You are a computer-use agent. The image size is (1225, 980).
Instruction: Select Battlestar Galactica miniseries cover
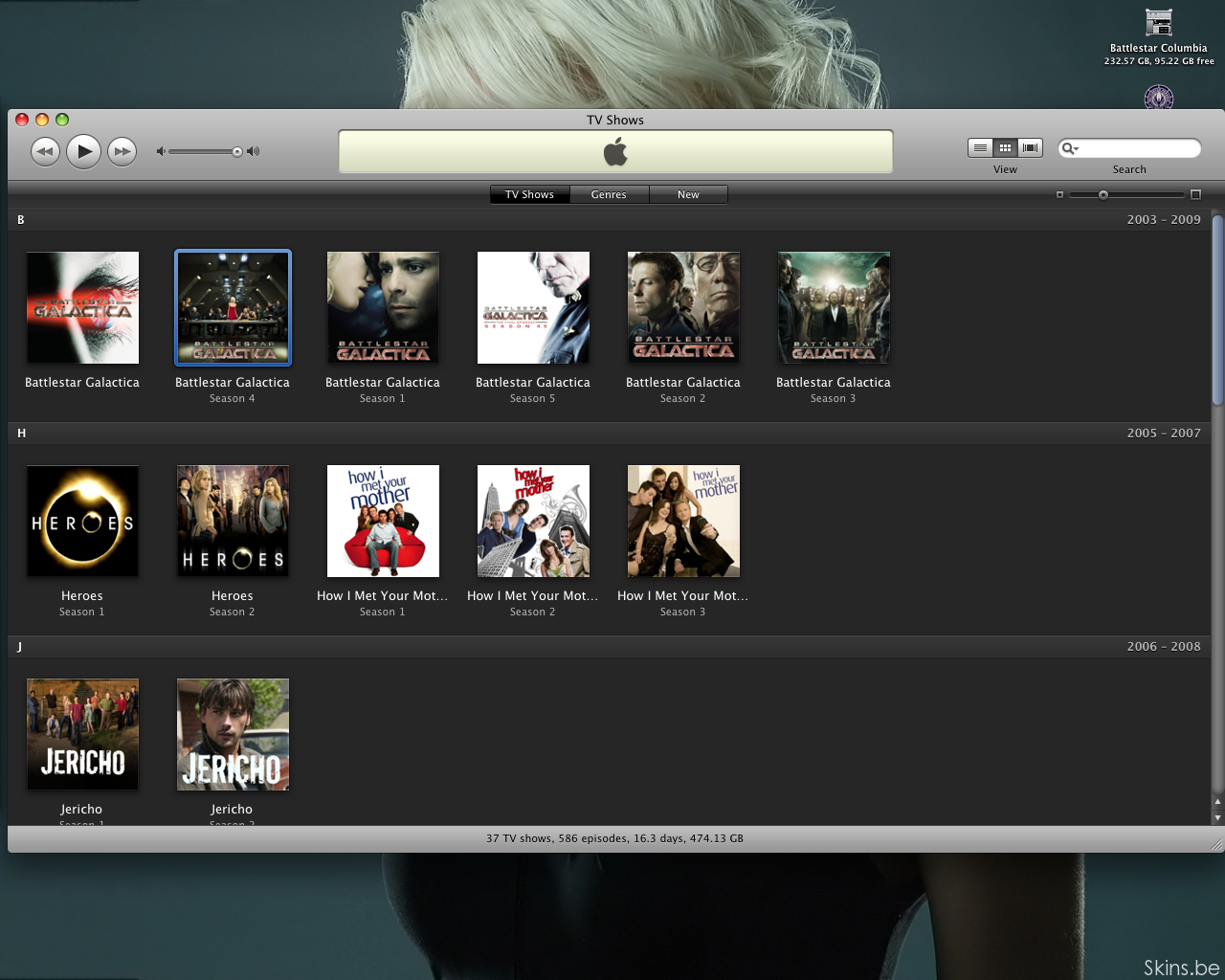pyautogui.click(x=82, y=308)
